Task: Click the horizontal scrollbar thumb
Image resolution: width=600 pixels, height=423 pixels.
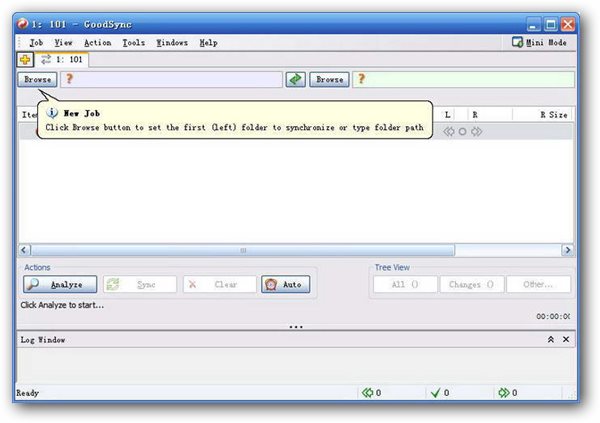Action: tap(243, 250)
